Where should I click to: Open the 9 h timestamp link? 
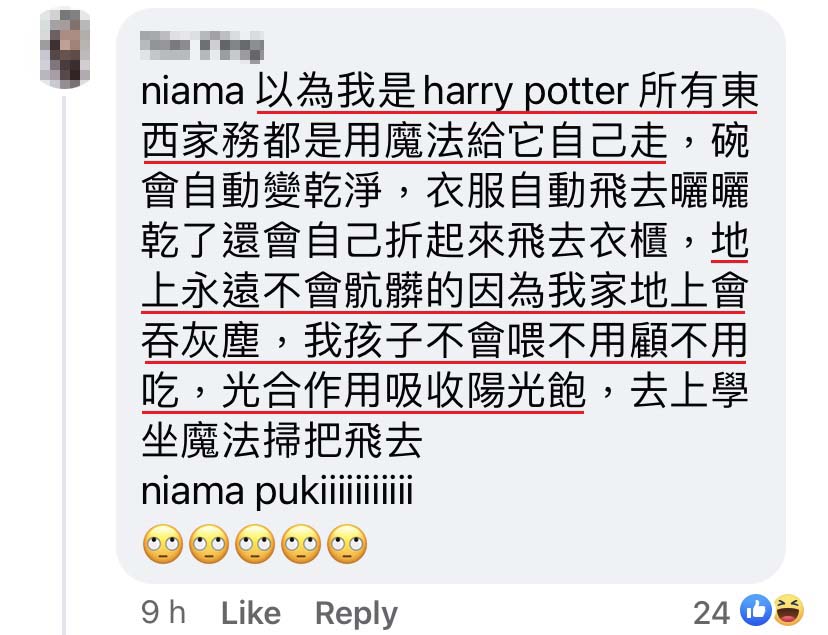163,613
